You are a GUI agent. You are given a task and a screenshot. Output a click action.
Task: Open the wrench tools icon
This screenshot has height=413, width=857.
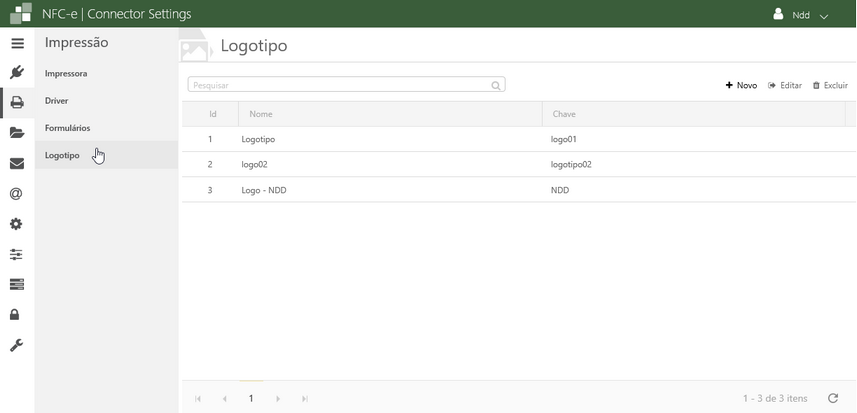tap(17, 345)
